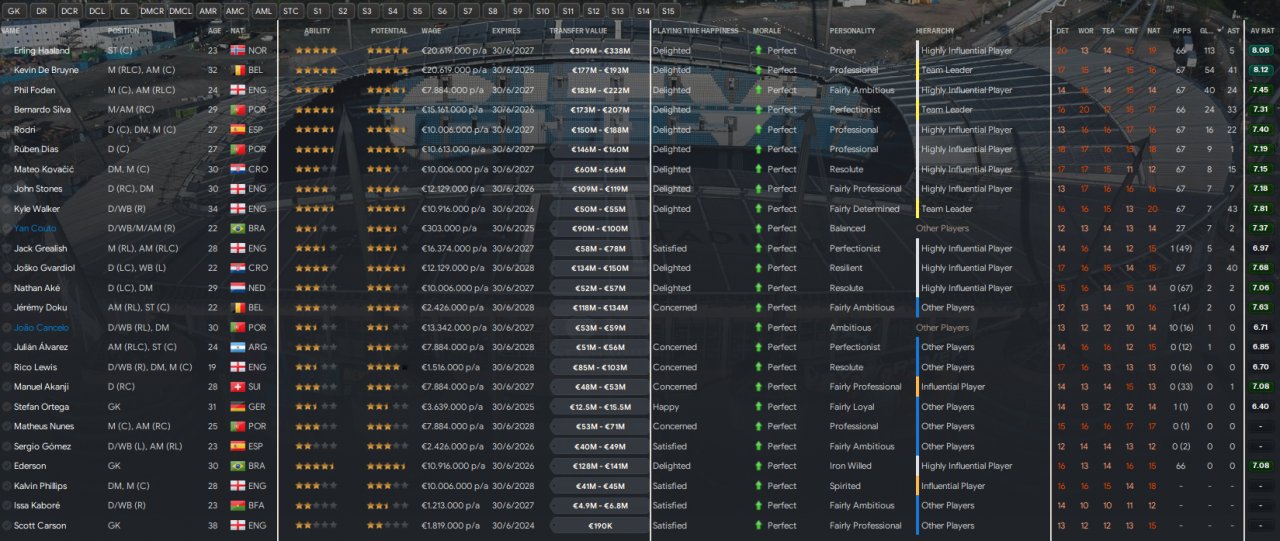This screenshot has width=1280, height=541.
Task: Click Julián Álvarez's Argentina flag icon
Action: [x=237, y=347]
